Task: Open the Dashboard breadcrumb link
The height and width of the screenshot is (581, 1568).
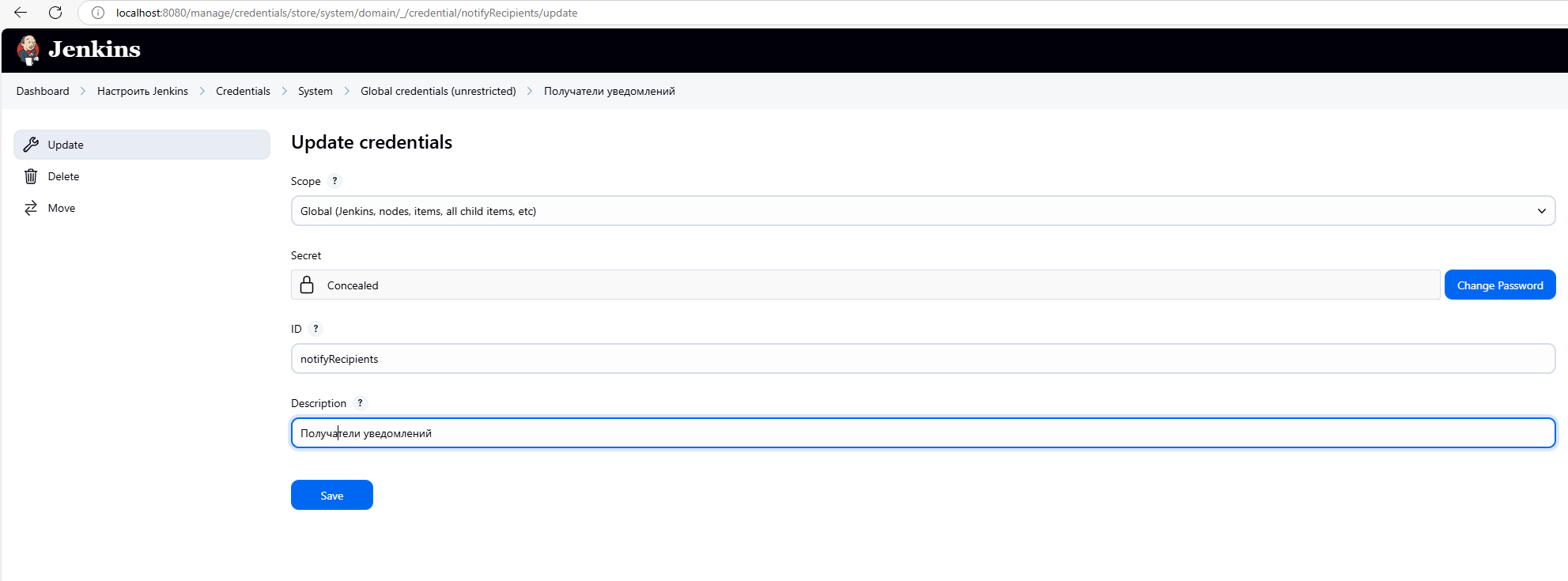Action: click(x=43, y=91)
